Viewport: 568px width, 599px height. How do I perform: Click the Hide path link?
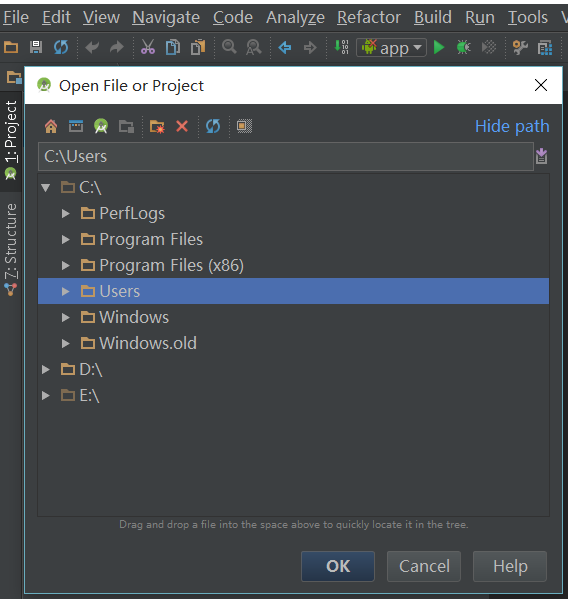[x=512, y=126]
